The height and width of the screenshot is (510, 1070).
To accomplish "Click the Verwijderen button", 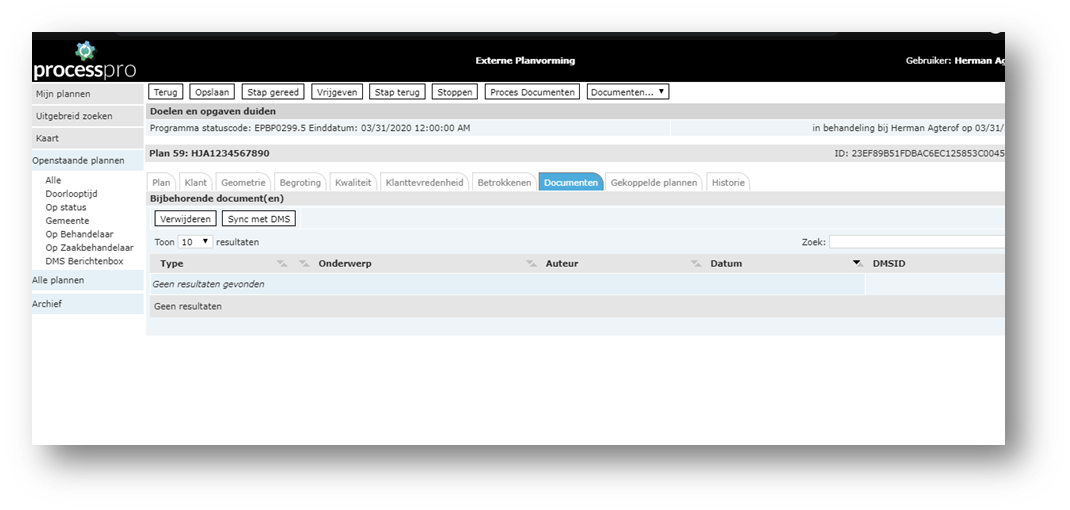I will coord(185,219).
